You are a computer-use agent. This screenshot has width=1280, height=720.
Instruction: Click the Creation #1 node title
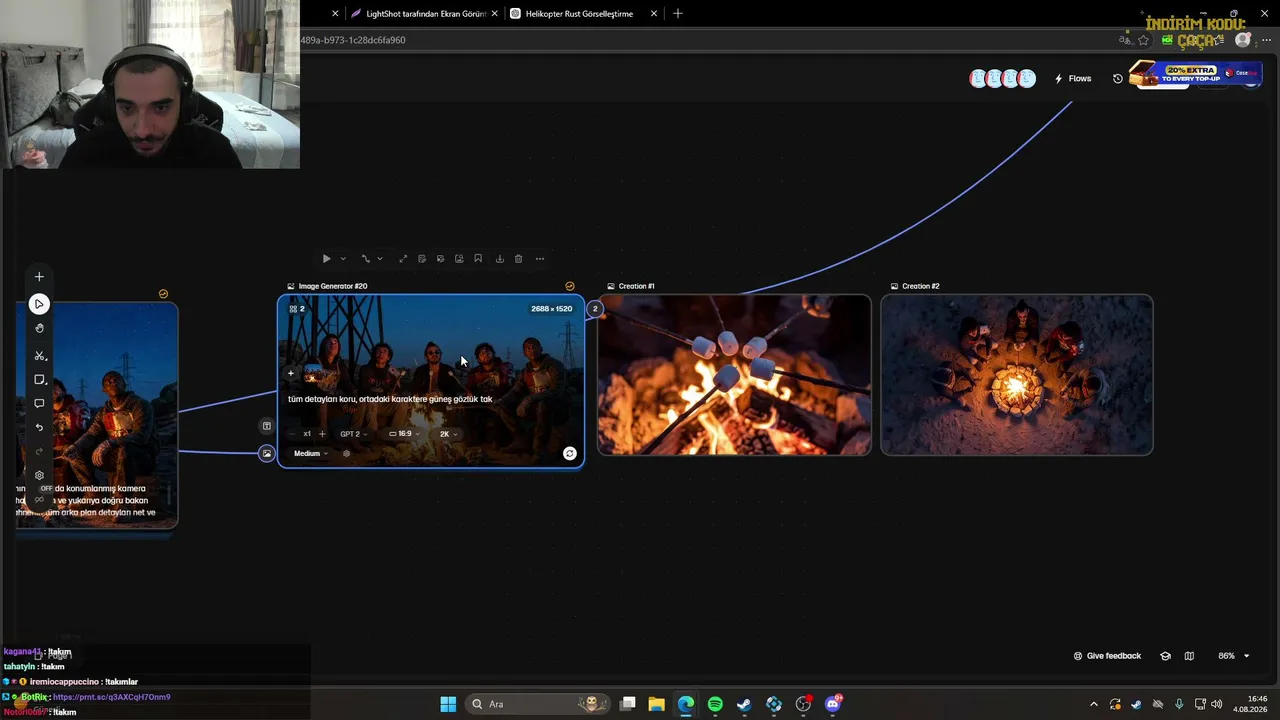pos(636,286)
